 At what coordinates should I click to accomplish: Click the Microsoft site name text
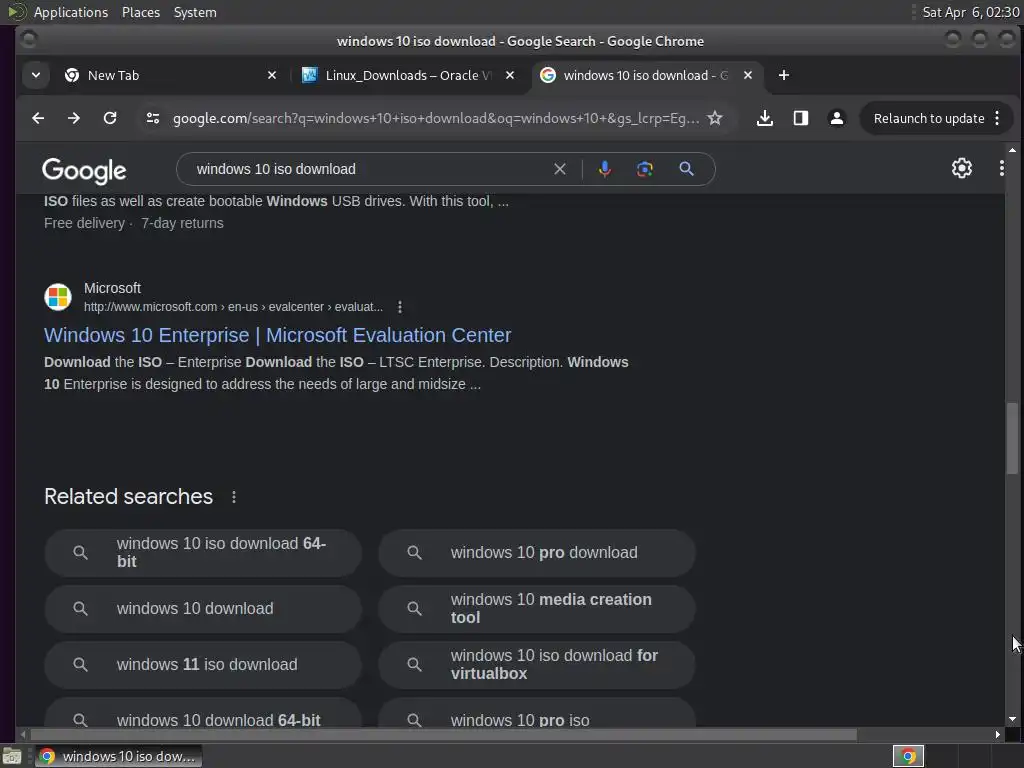point(112,288)
